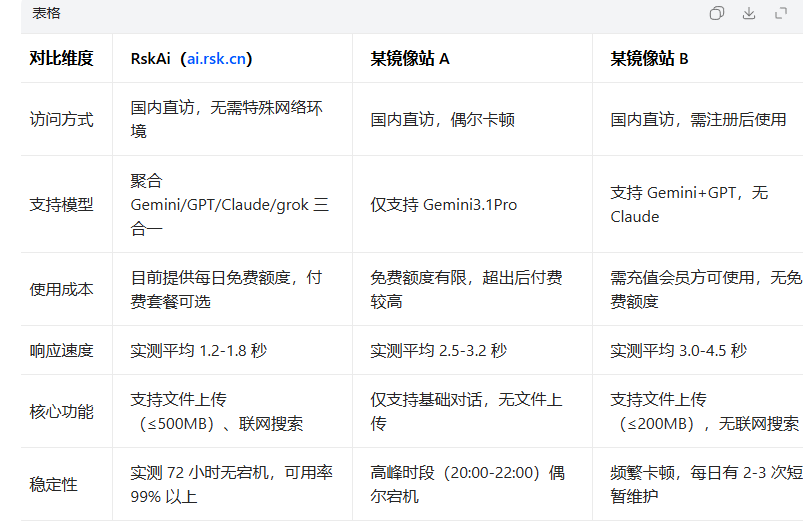Click the 使用成本 row label
The width and height of the screenshot is (803, 521).
pyautogui.click(x=61, y=289)
